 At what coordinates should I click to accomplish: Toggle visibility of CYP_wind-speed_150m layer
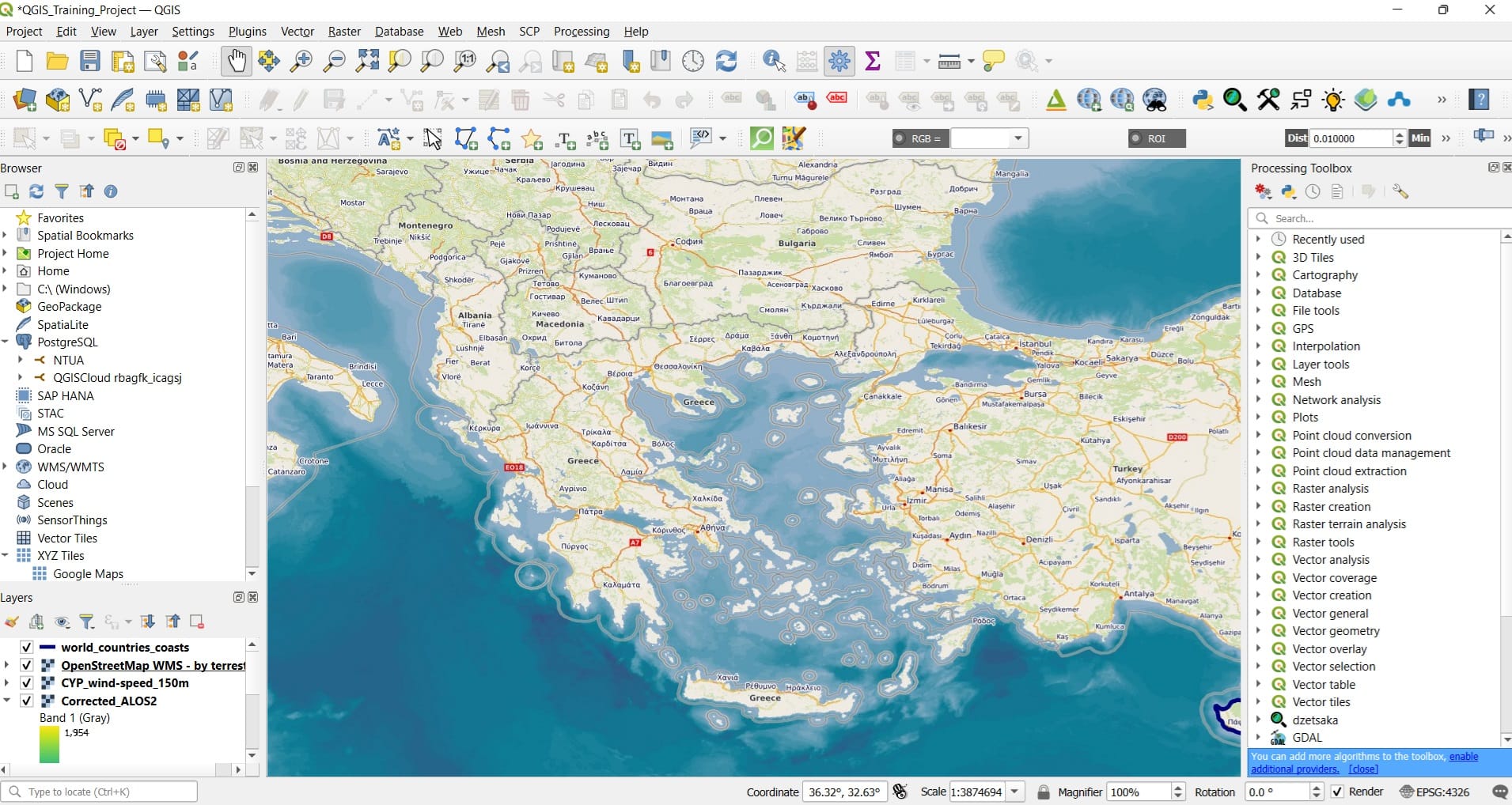26,682
